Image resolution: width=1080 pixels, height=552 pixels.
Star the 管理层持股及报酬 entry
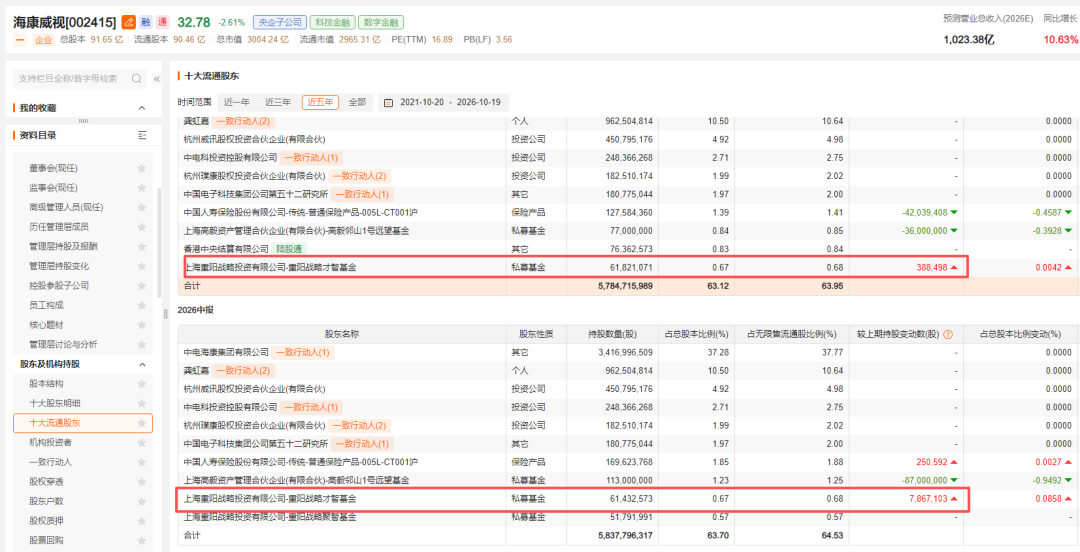[142, 246]
